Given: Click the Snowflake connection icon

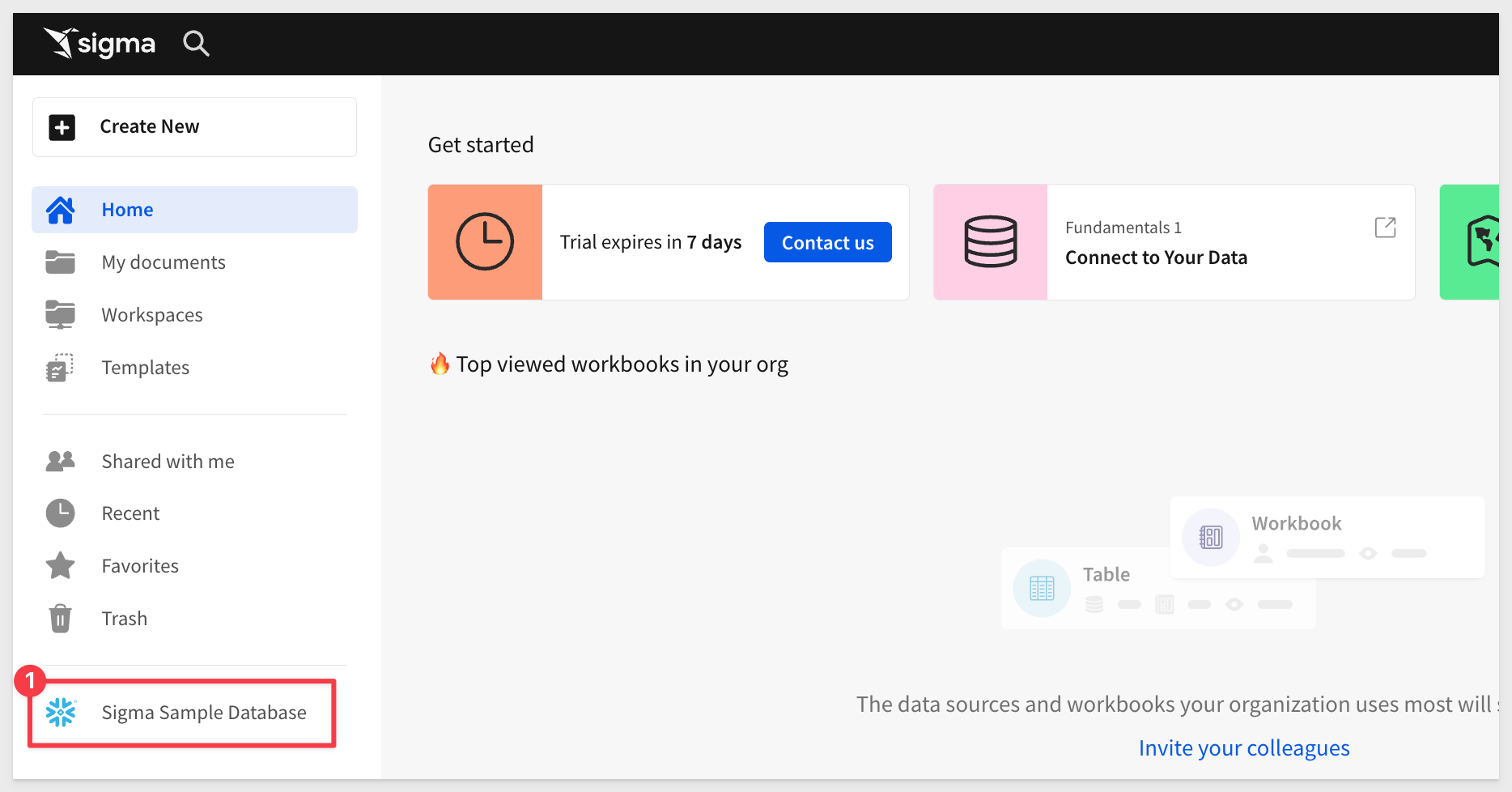Looking at the screenshot, I should [61, 713].
